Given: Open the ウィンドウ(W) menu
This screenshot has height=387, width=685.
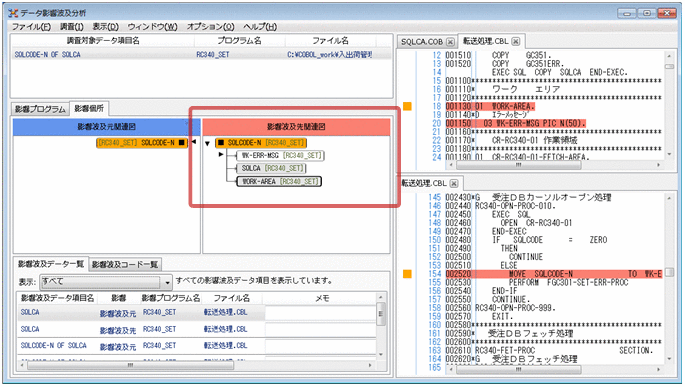Looking at the screenshot, I should [152, 27].
